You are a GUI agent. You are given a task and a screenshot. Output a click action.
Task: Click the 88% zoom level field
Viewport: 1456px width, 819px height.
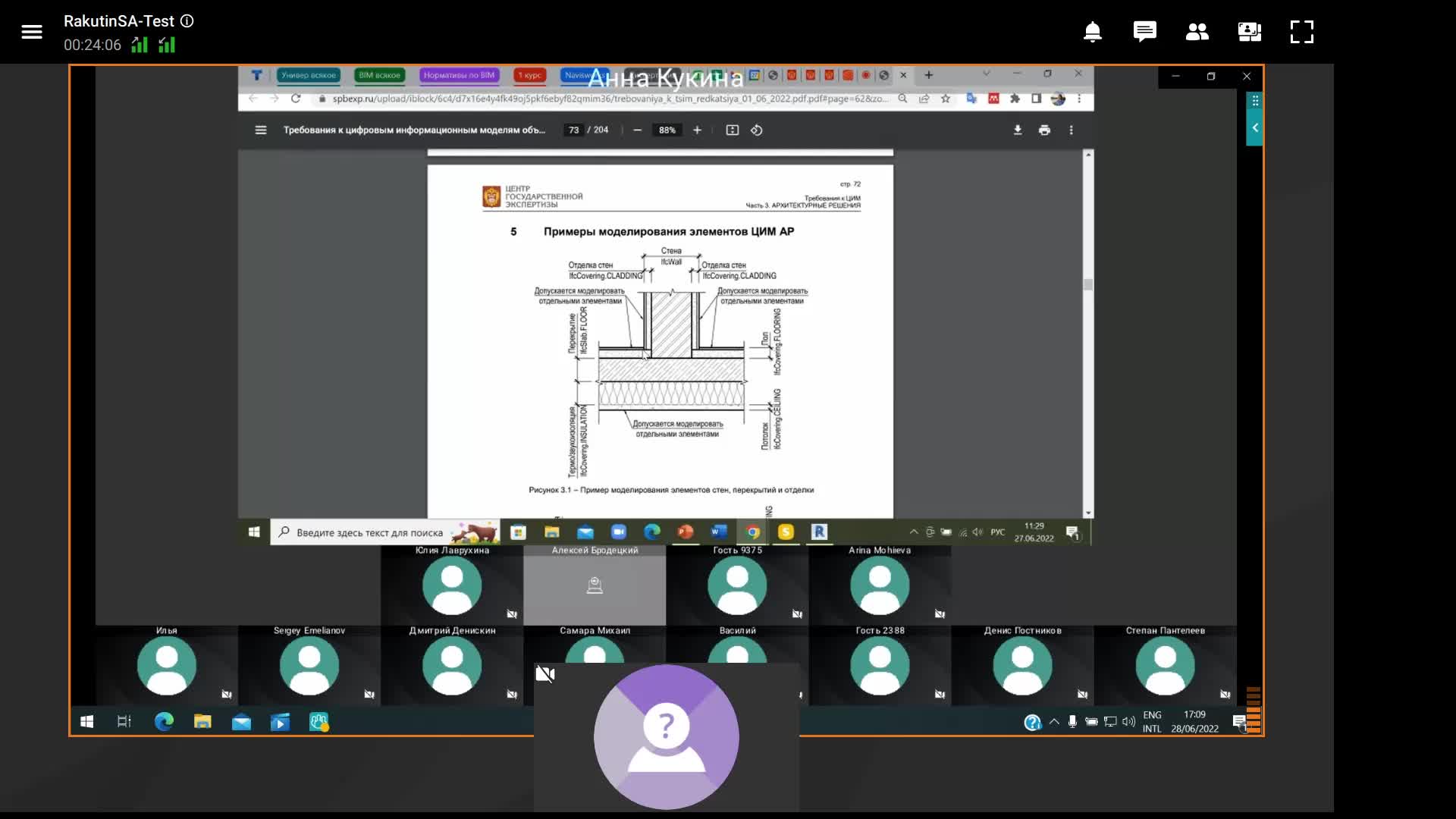click(667, 130)
